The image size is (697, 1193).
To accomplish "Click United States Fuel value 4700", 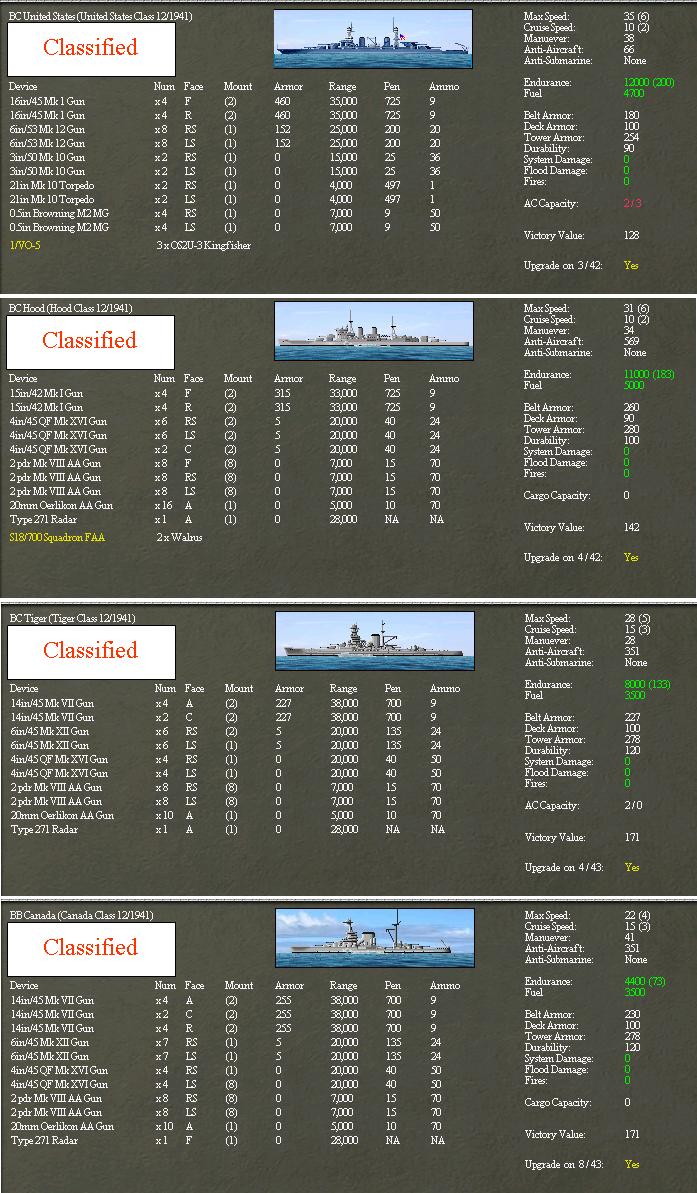I will tap(633, 93).
